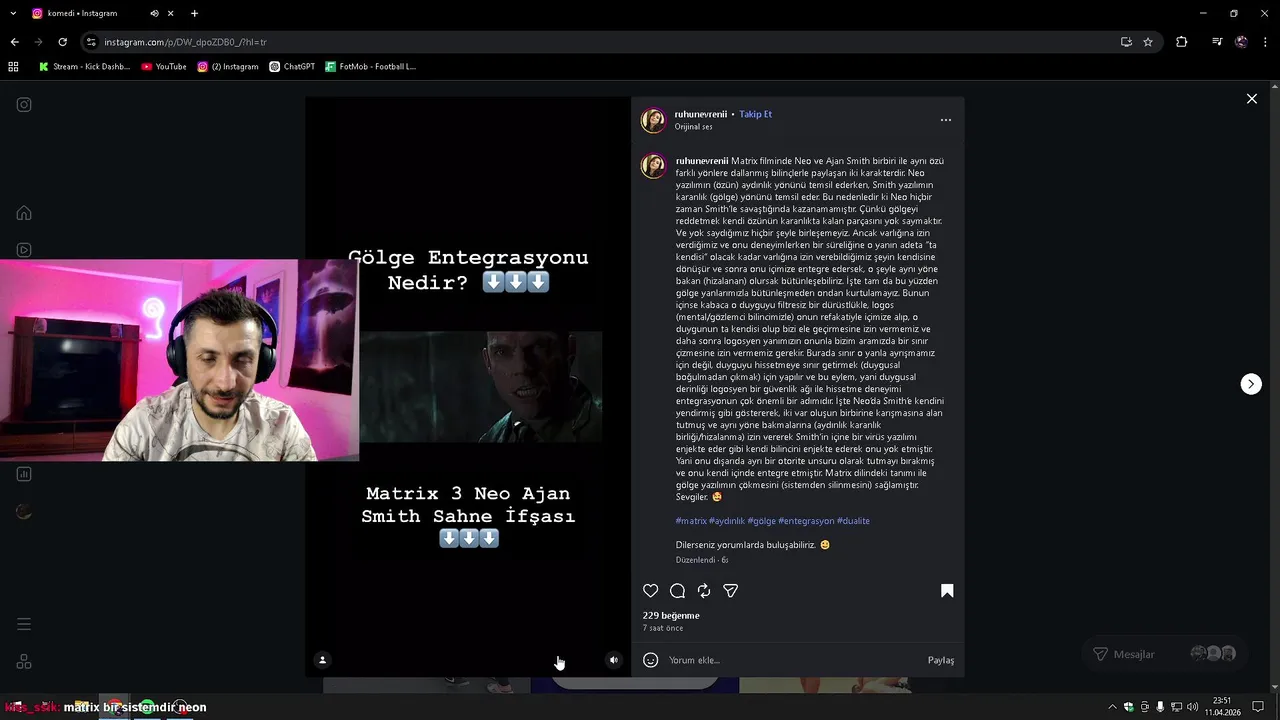Image resolution: width=1280 pixels, height=720 pixels.
Task: Open comments via speech bubble icon
Action: pos(677,591)
